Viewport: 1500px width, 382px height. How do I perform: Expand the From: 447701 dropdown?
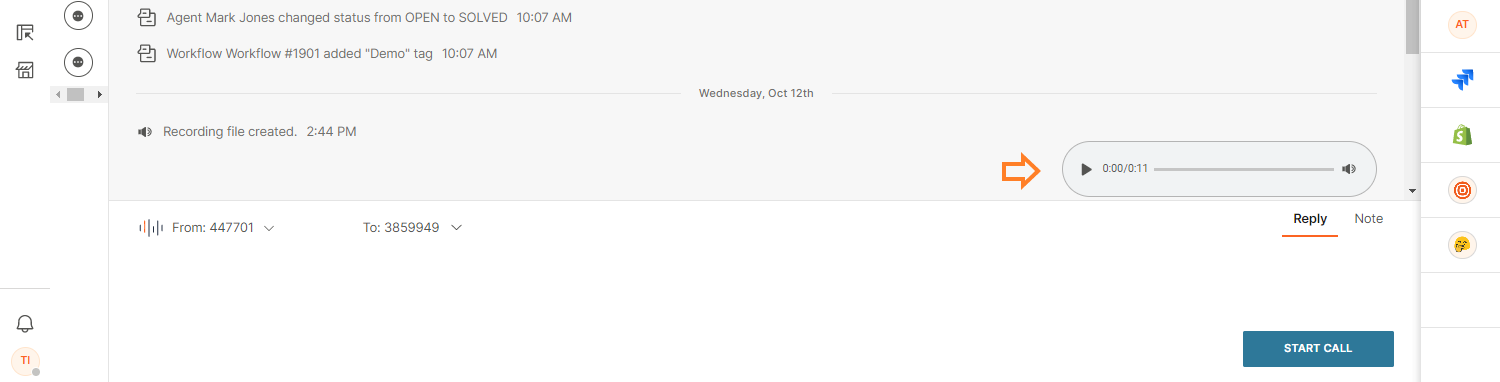268,228
